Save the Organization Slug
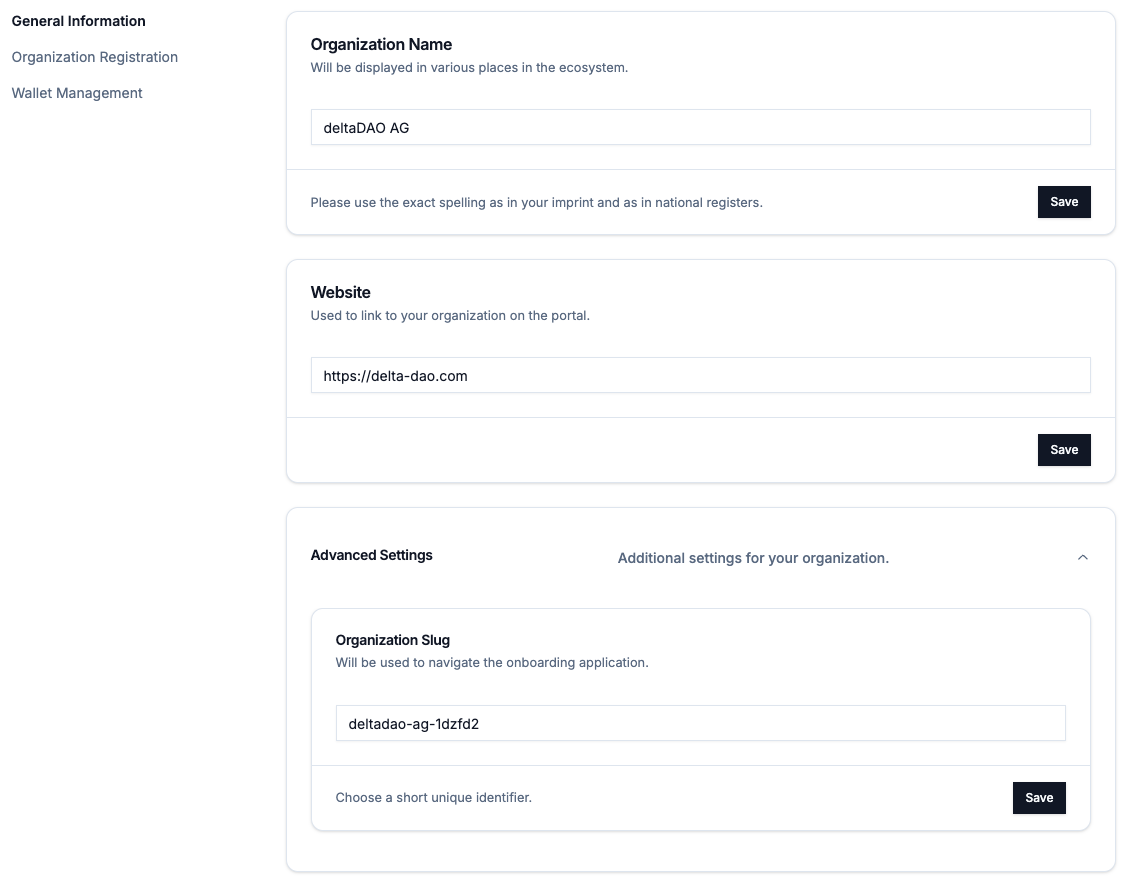This screenshot has height=891, width=1134. tap(1038, 798)
